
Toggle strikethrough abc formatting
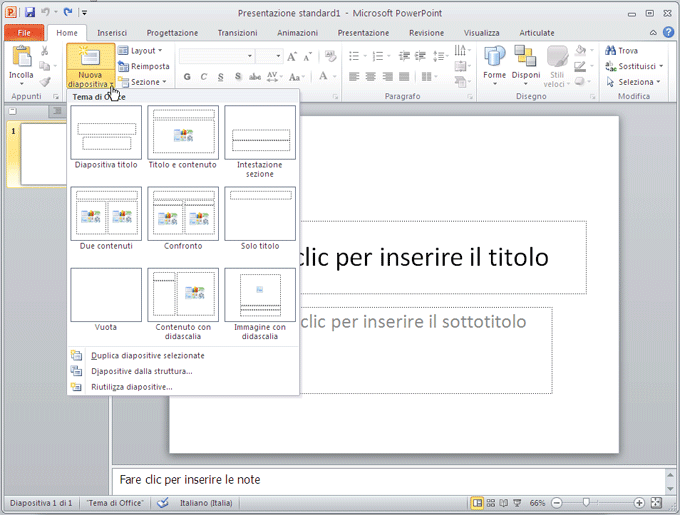pos(255,77)
